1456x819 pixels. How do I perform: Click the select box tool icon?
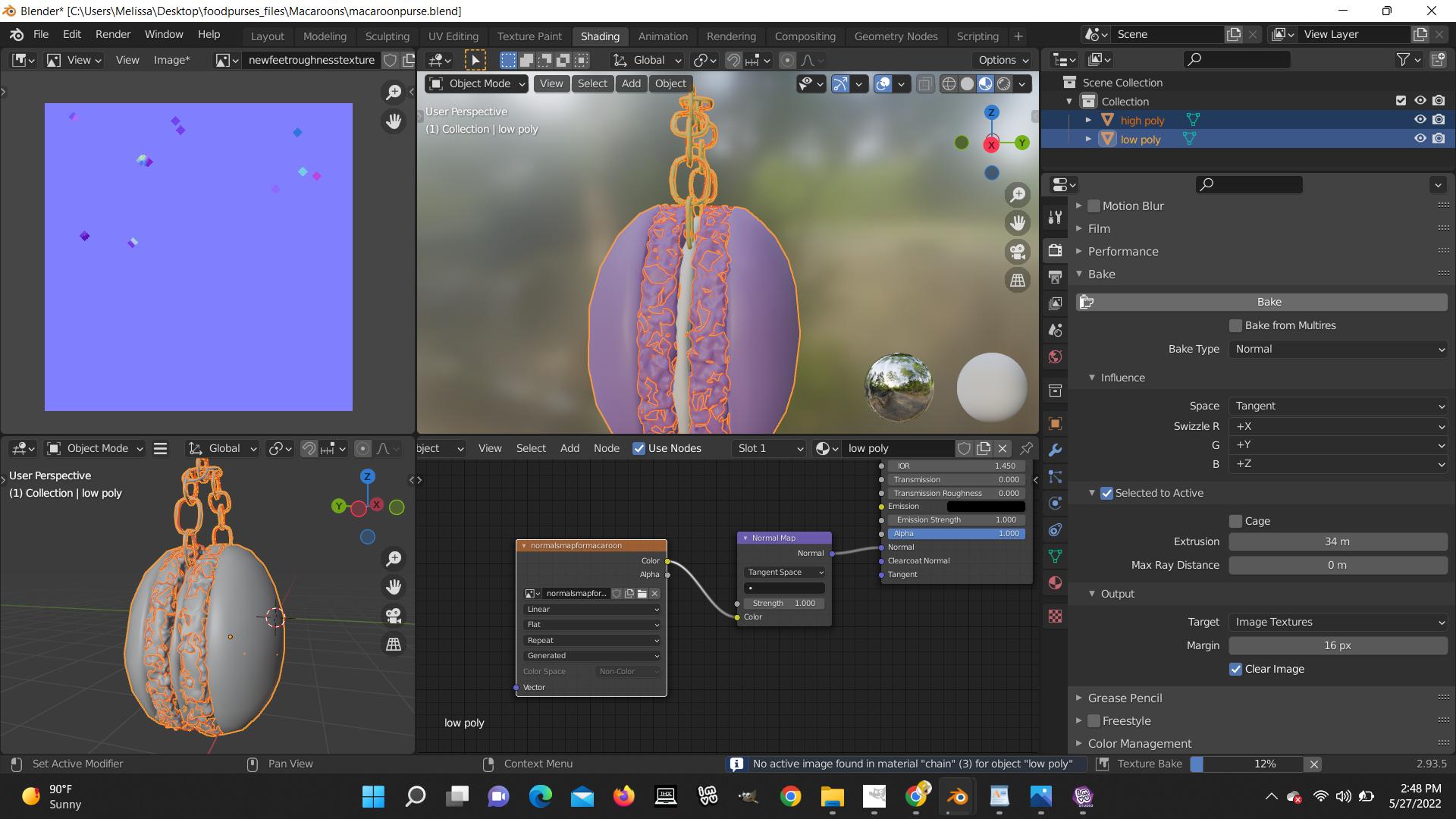475,60
